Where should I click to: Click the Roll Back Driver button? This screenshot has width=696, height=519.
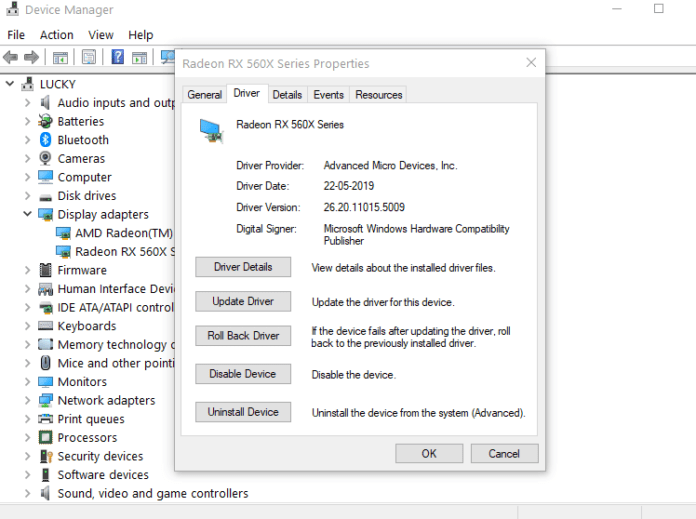tap(243, 336)
